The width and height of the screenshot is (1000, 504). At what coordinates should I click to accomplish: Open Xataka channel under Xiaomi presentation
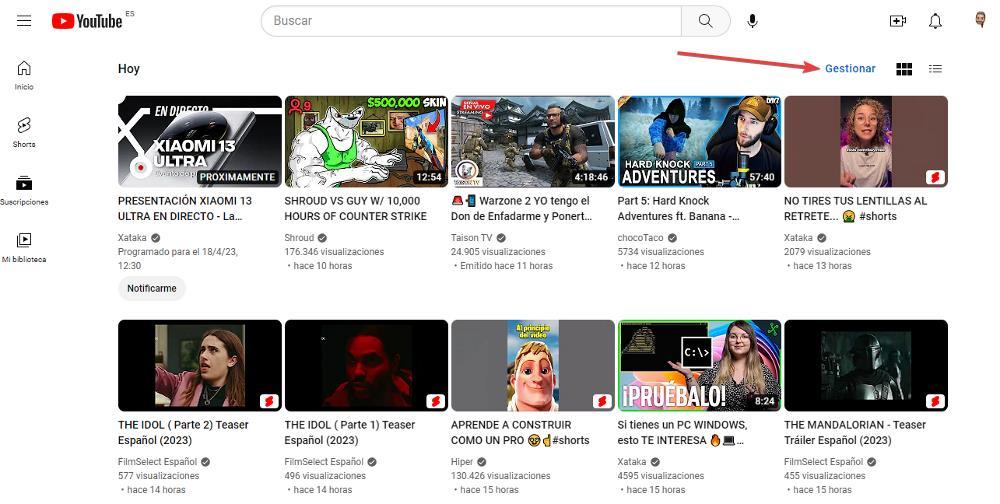pos(132,237)
